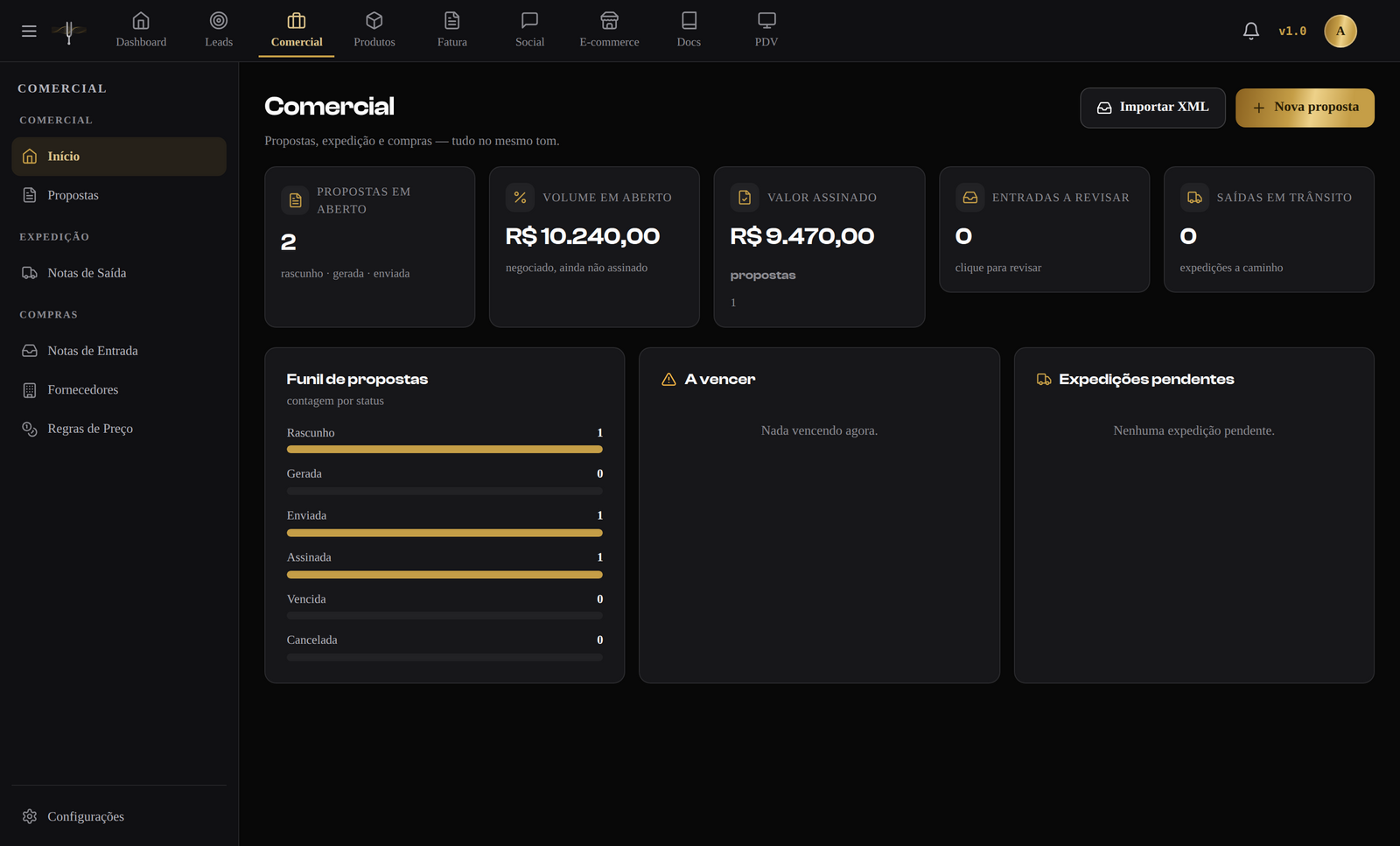The height and width of the screenshot is (846, 1400).
Task: Click the Rascunho progress bar
Action: coord(444,450)
